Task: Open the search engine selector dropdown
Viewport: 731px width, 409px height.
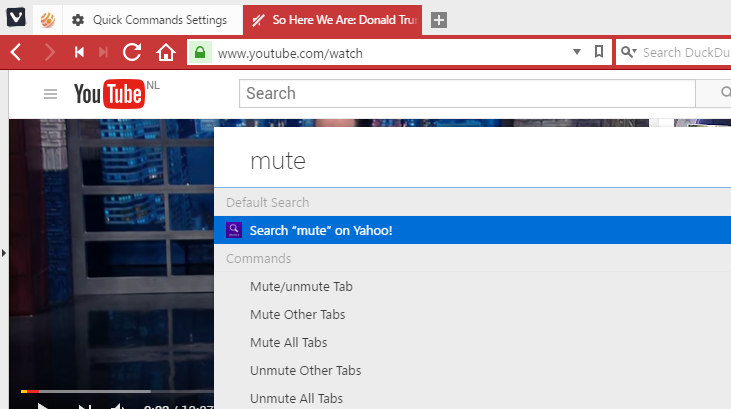Action: (x=628, y=52)
